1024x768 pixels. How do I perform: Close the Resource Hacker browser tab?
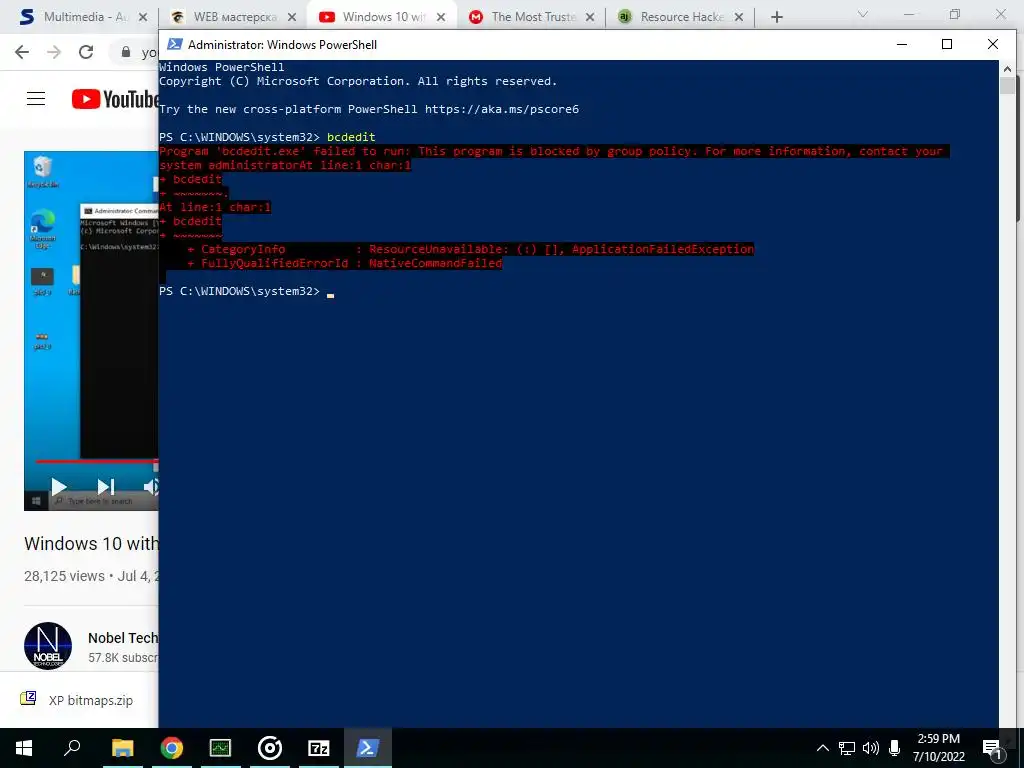[x=739, y=17]
